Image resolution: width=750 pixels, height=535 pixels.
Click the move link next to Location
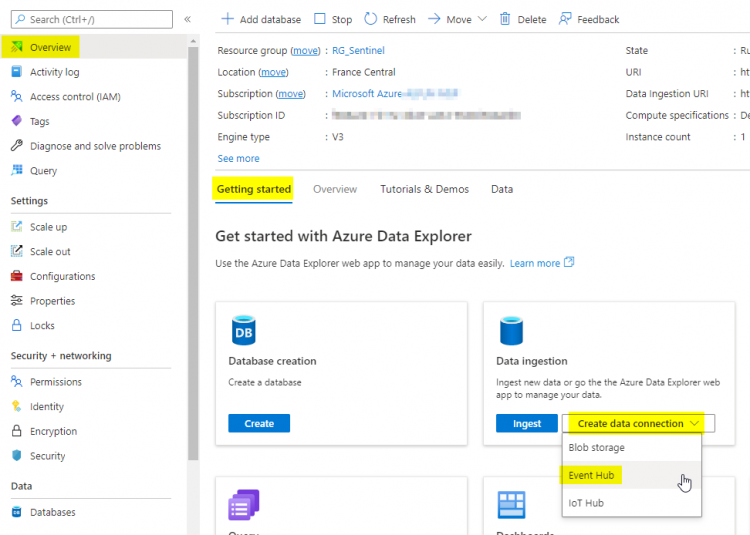[273, 72]
